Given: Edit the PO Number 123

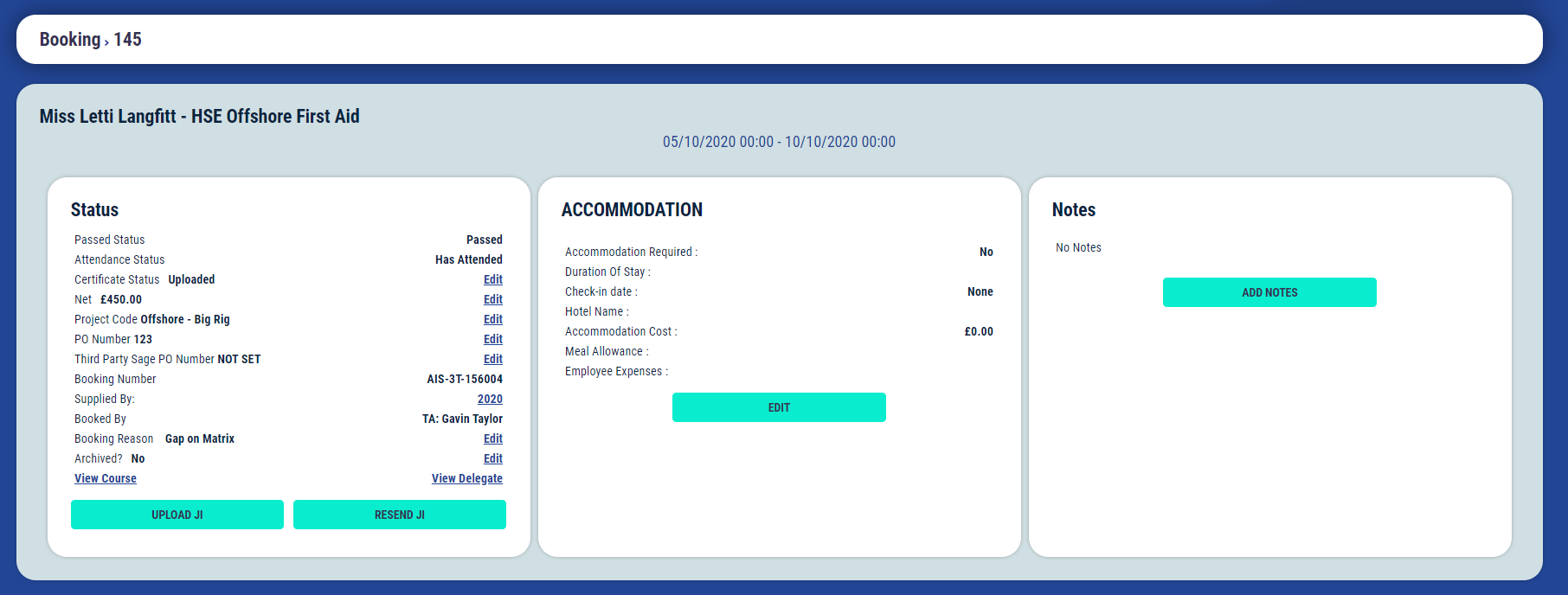Looking at the screenshot, I should pyautogui.click(x=492, y=339).
